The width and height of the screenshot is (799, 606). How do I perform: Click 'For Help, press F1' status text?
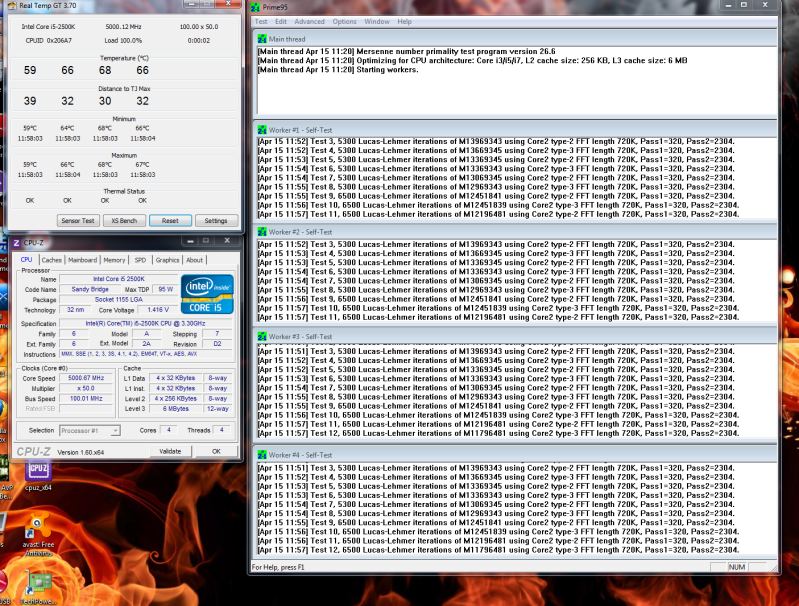[278, 567]
